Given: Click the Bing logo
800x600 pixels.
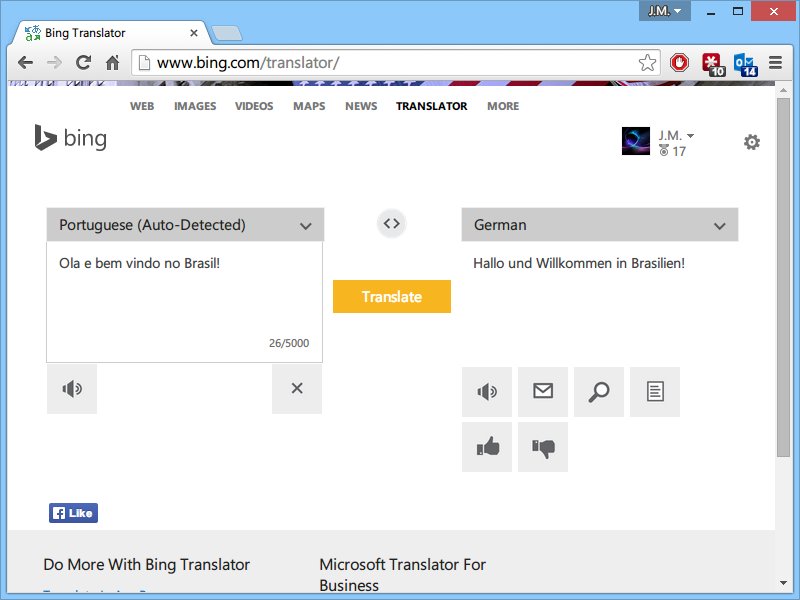Looking at the screenshot, I should (x=71, y=138).
